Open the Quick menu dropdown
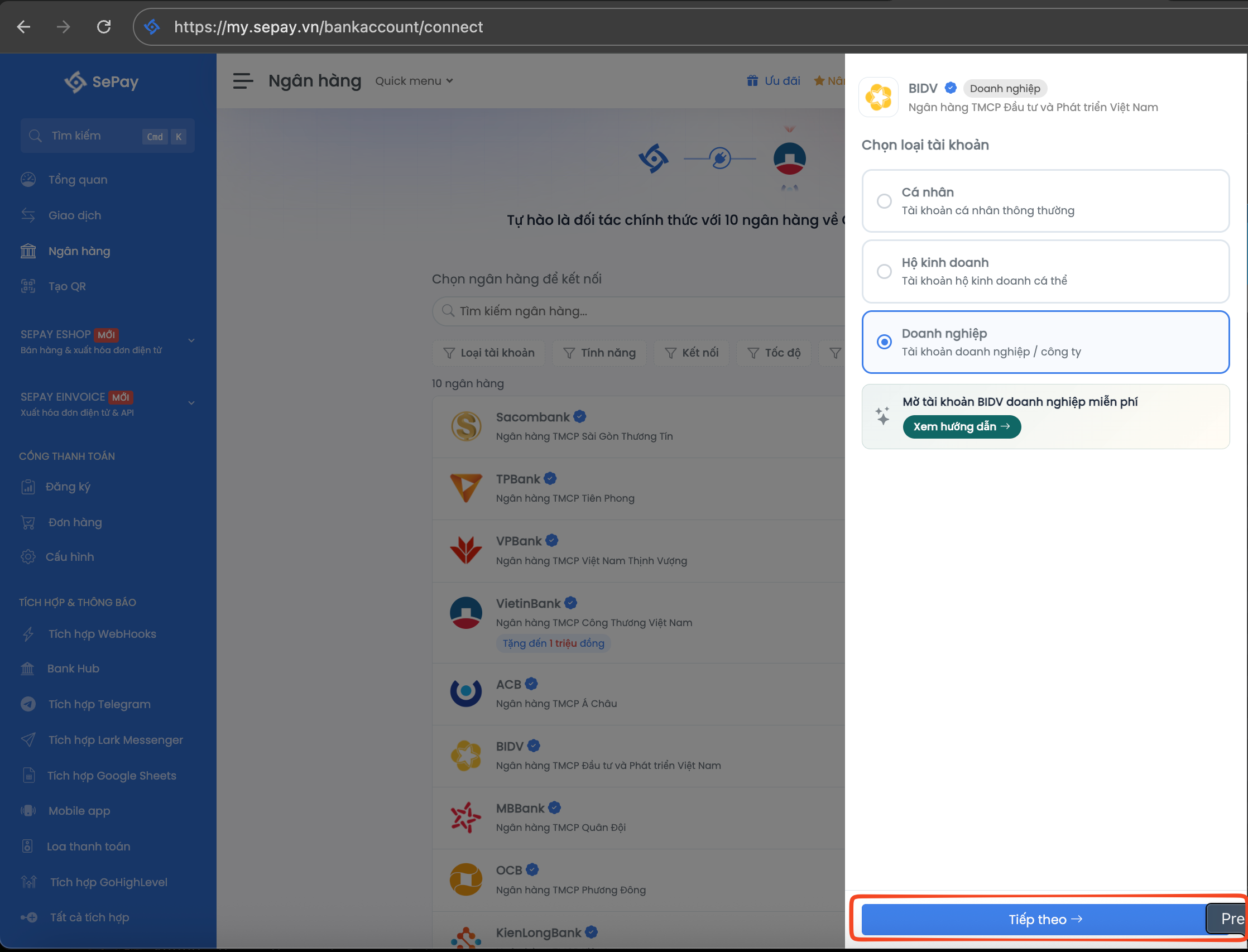Screen dimensions: 1248x952 [414, 81]
